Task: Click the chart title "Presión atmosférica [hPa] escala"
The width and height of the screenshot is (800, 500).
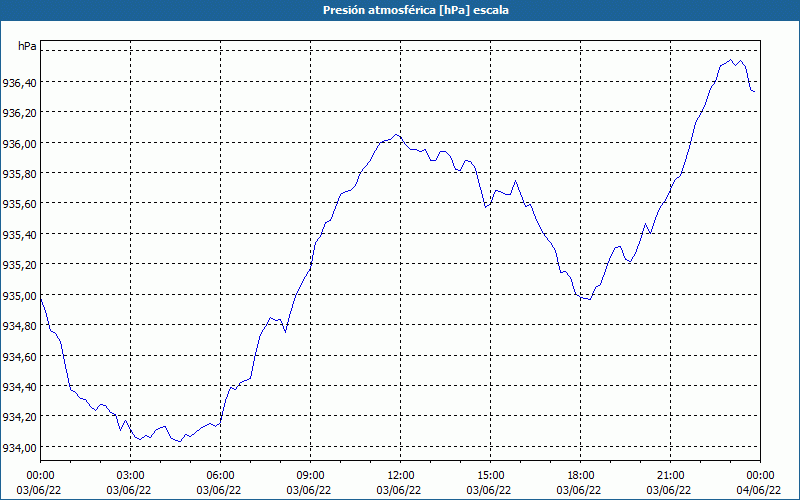Action: pyautogui.click(x=416, y=10)
